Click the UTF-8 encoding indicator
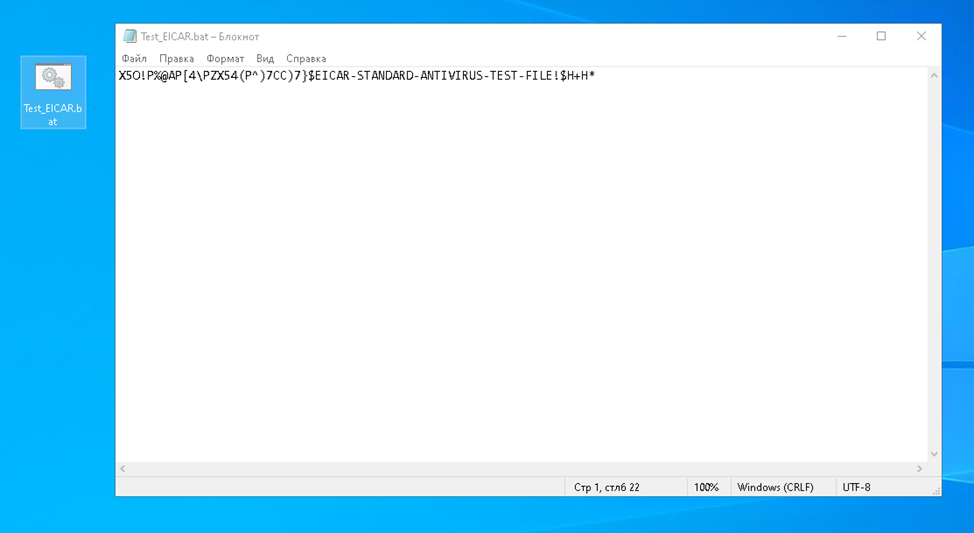Image resolution: width=974 pixels, height=533 pixels. click(857, 487)
